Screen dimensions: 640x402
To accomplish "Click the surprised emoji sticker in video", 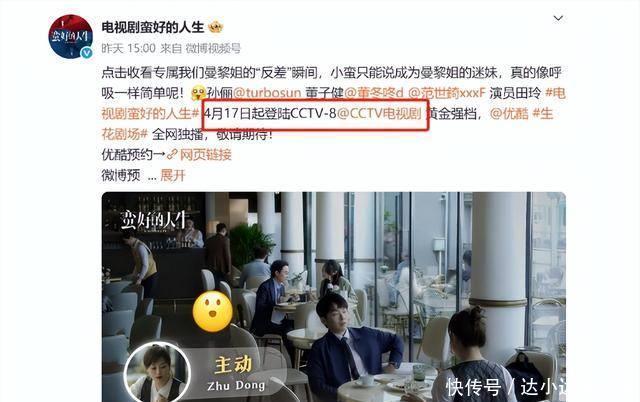I will 212,311.
